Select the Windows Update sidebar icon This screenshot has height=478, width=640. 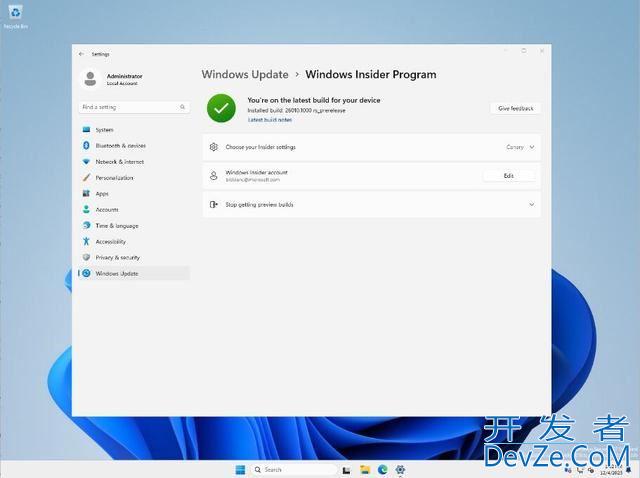point(86,273)
